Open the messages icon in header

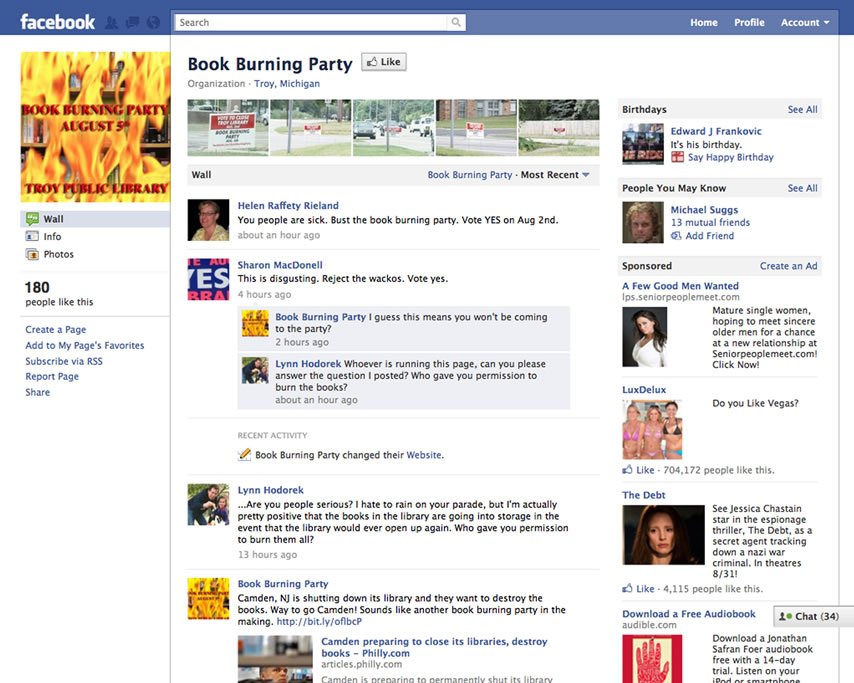(x=131, y=22)
